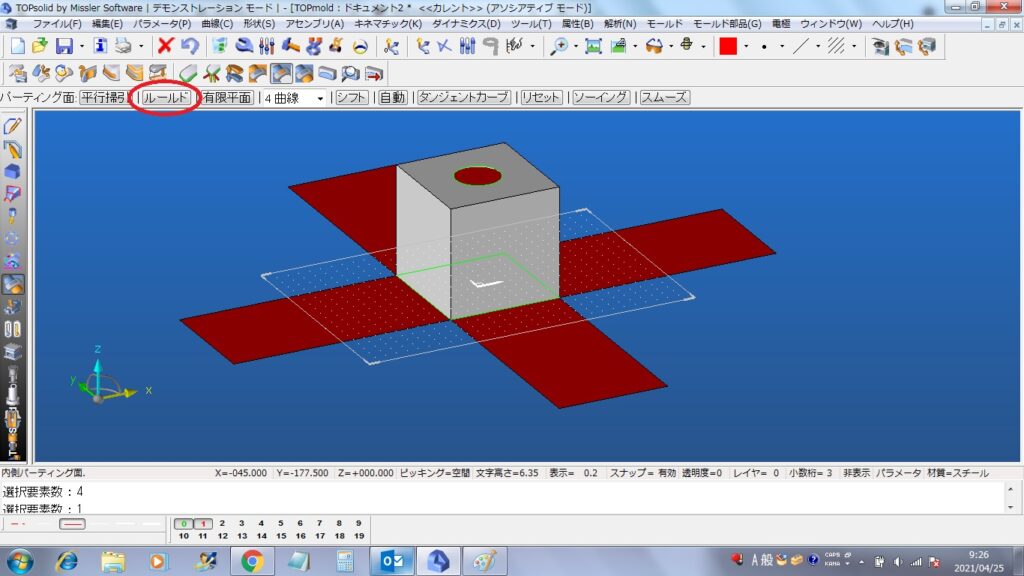1024x576 pixels.
Task: Select the highlighted parting surface icon
Action: click(281, 74)
